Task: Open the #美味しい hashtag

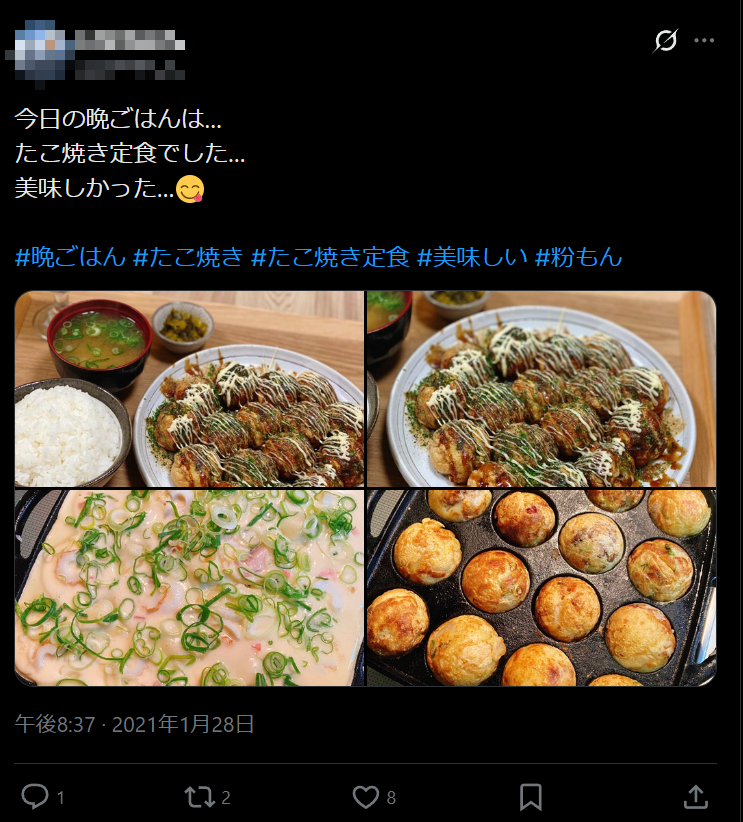Action: tap(472, 257)
